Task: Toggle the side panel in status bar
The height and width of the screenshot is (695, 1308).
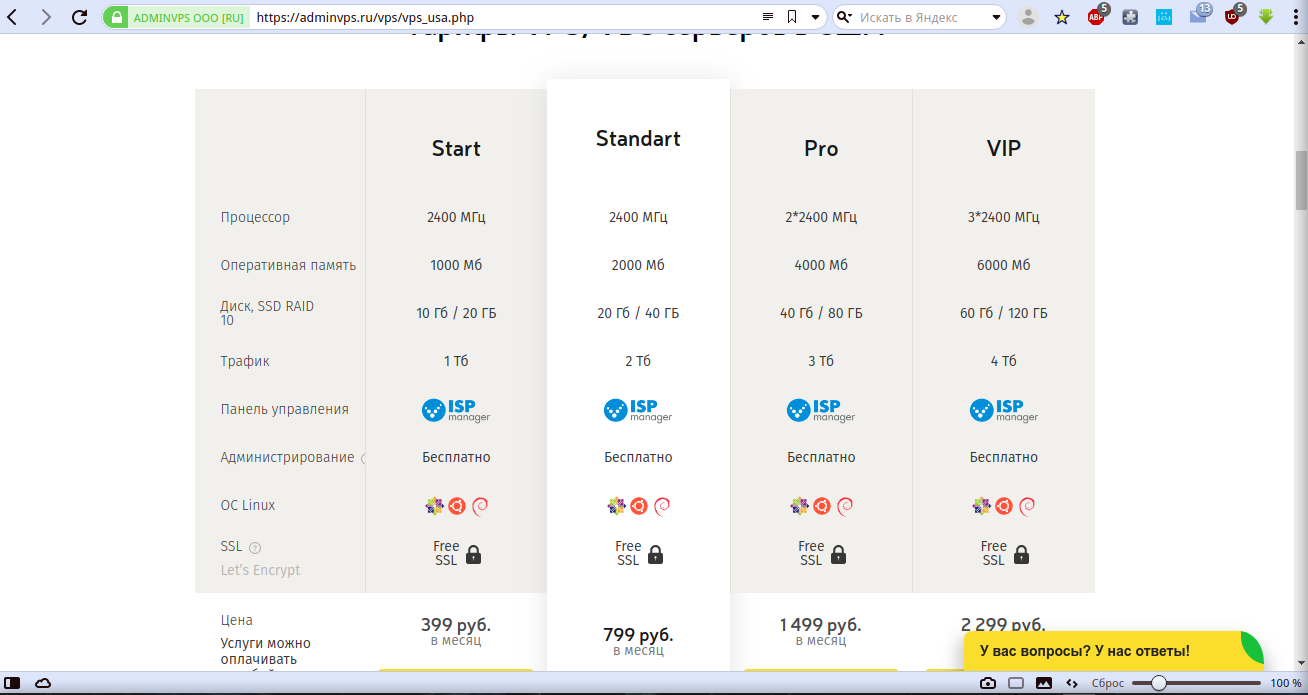Action: (14, 683)
